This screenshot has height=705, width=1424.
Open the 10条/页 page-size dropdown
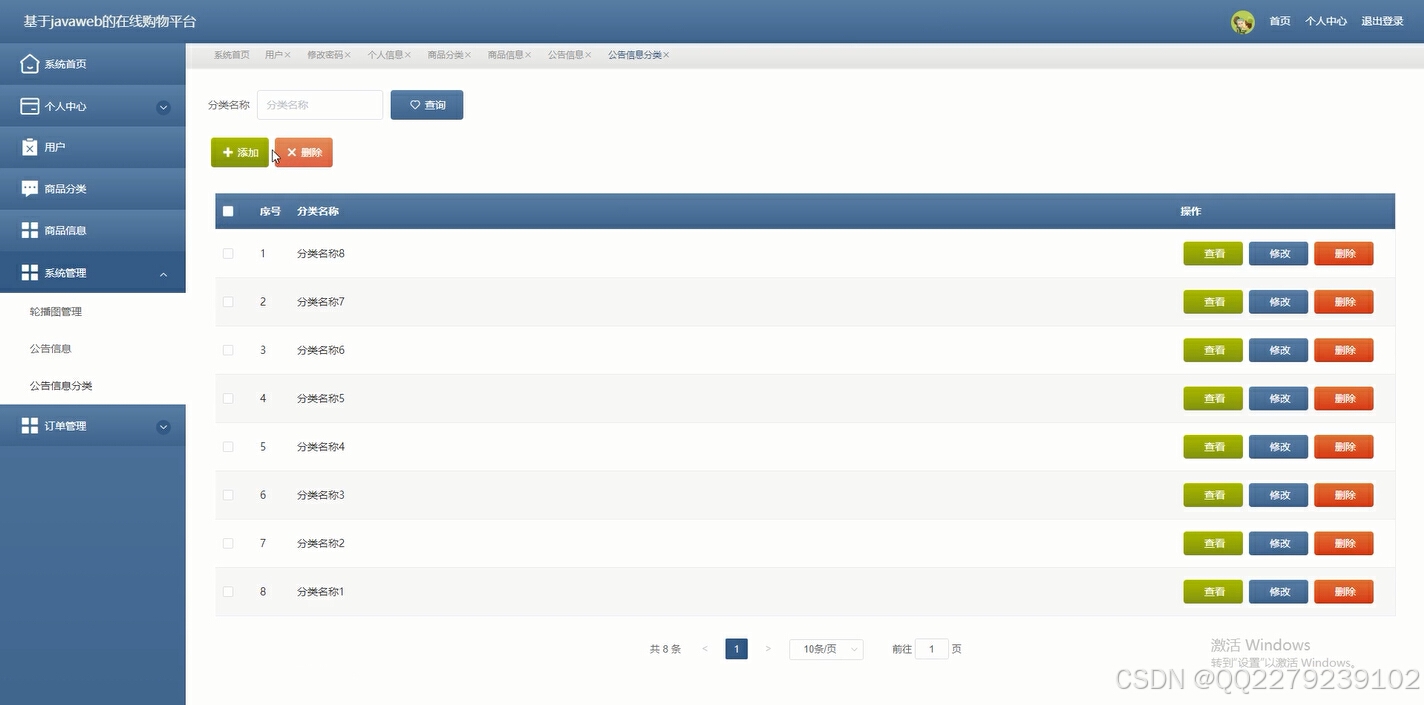(826, 649)
